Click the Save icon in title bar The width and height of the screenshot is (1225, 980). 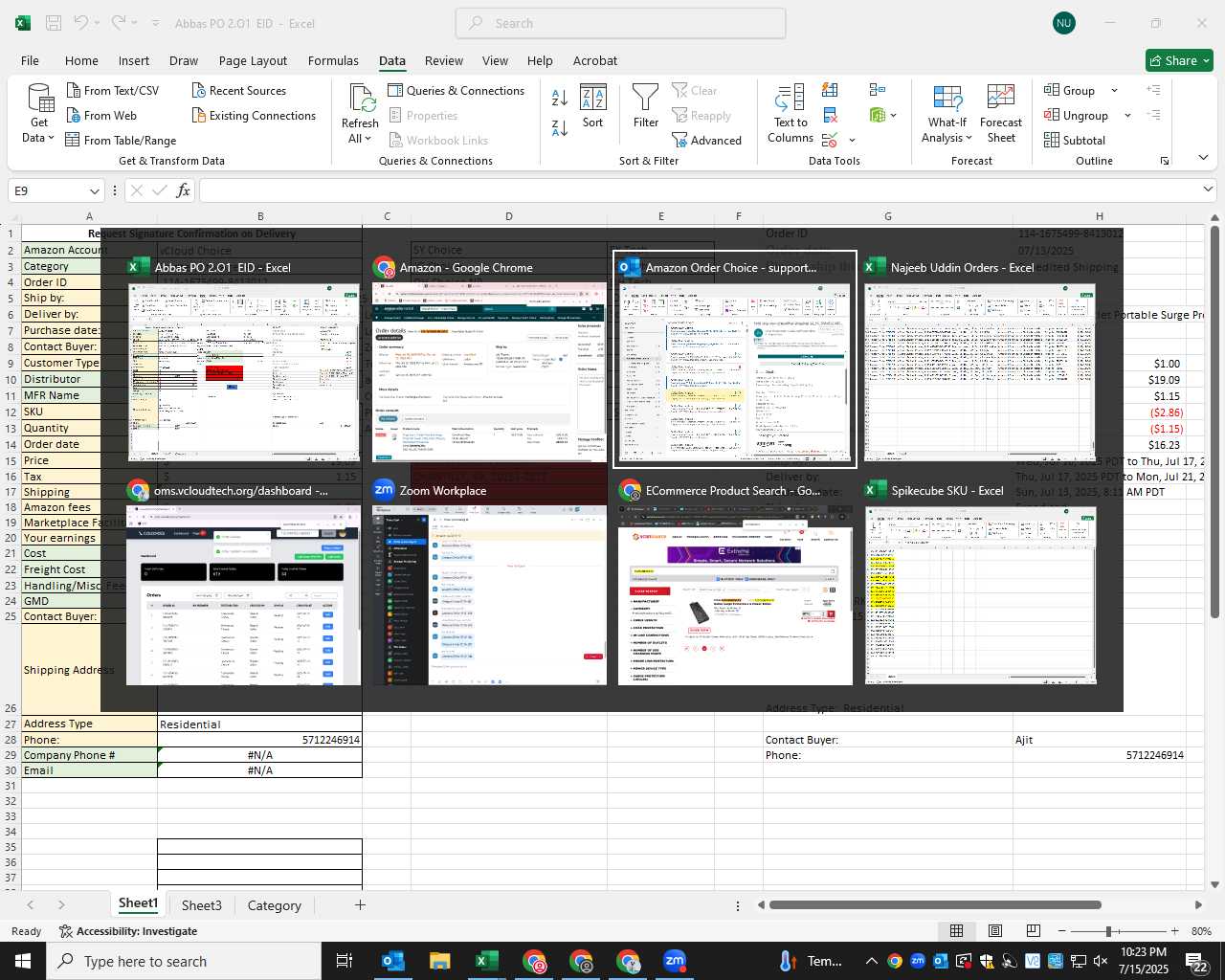click(54, 23)
